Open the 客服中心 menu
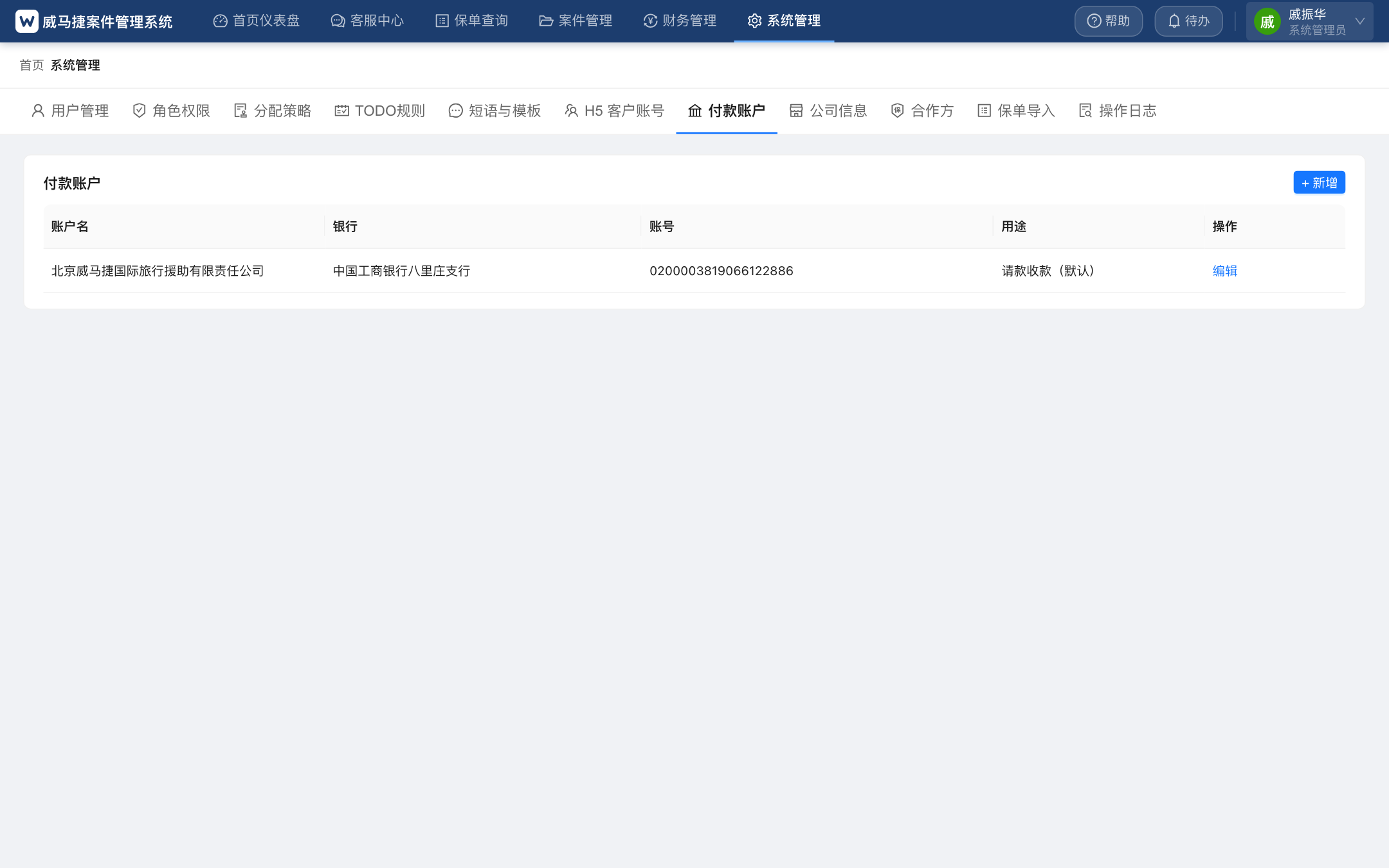 point(367,21)
